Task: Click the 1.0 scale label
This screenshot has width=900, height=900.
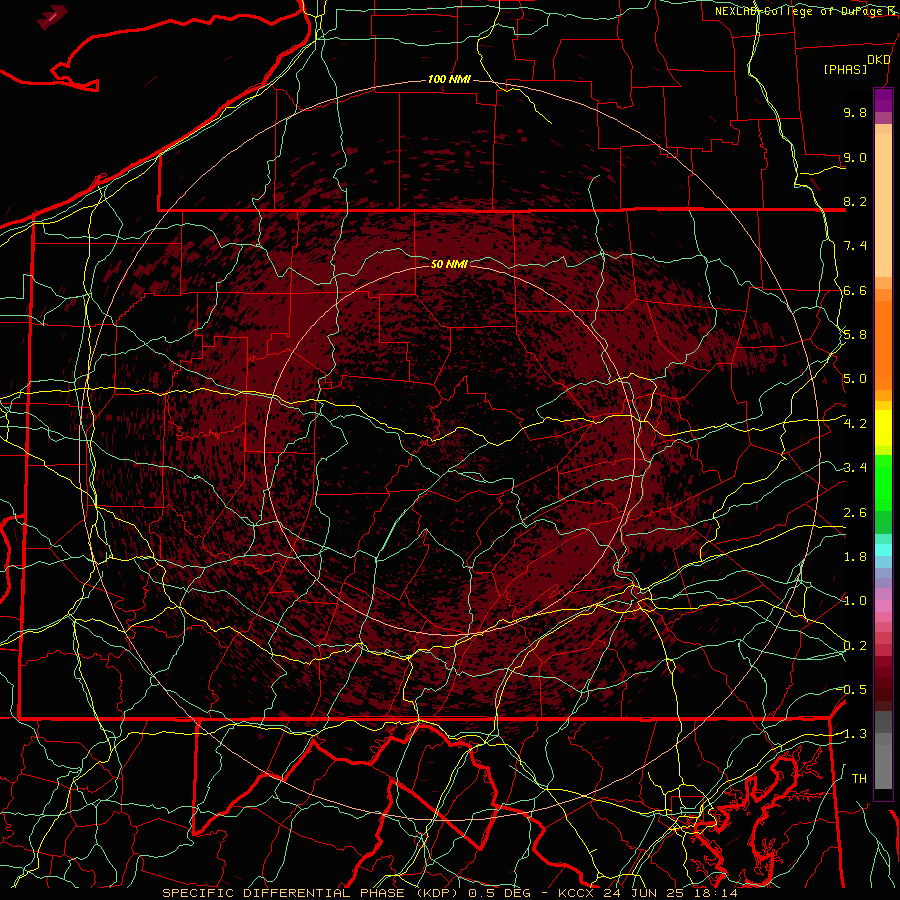Action: pyautogui.click(x=855, y=601)
